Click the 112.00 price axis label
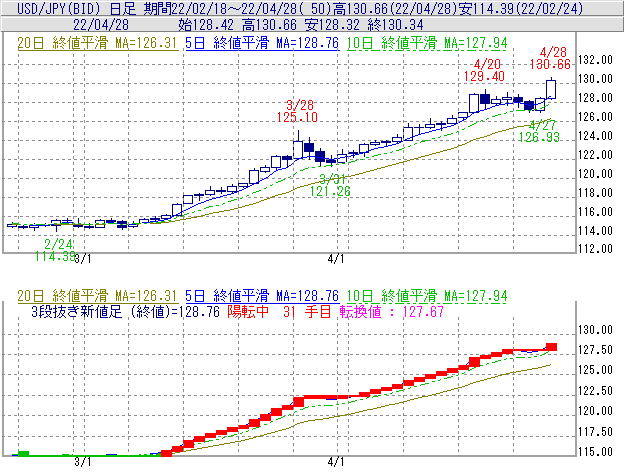The height and width of the screenshot is (475, 624). pos(595,249)
